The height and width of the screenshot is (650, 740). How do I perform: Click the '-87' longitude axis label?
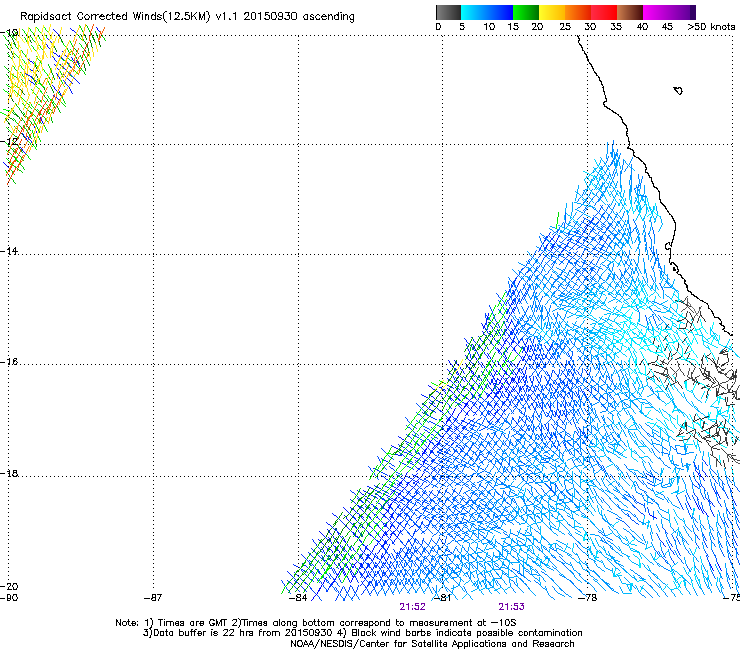pyautogui.click(x=153, y=598)
